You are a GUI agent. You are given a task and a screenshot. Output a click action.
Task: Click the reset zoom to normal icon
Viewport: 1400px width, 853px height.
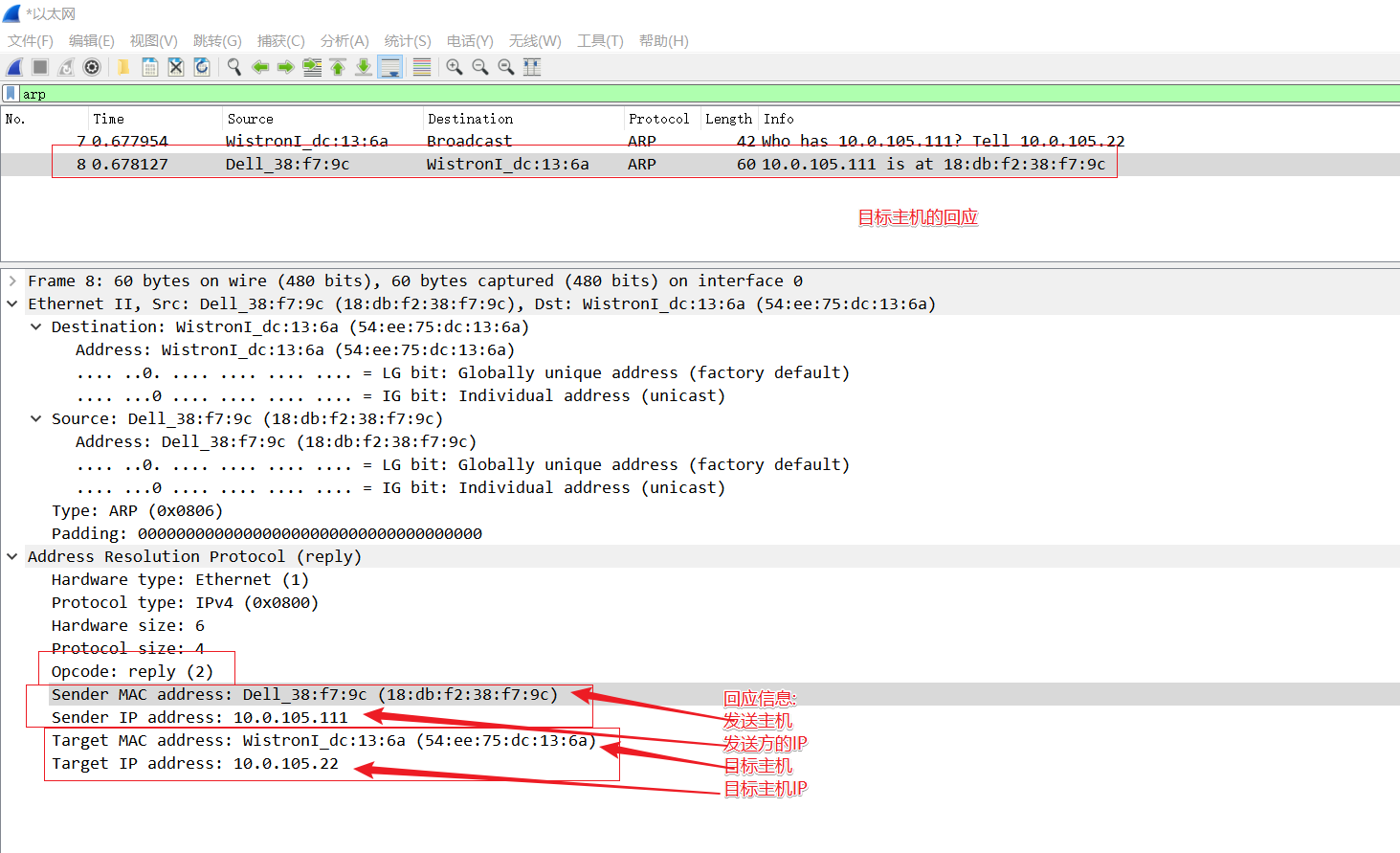pyautogui.click(x=506, y=67)
